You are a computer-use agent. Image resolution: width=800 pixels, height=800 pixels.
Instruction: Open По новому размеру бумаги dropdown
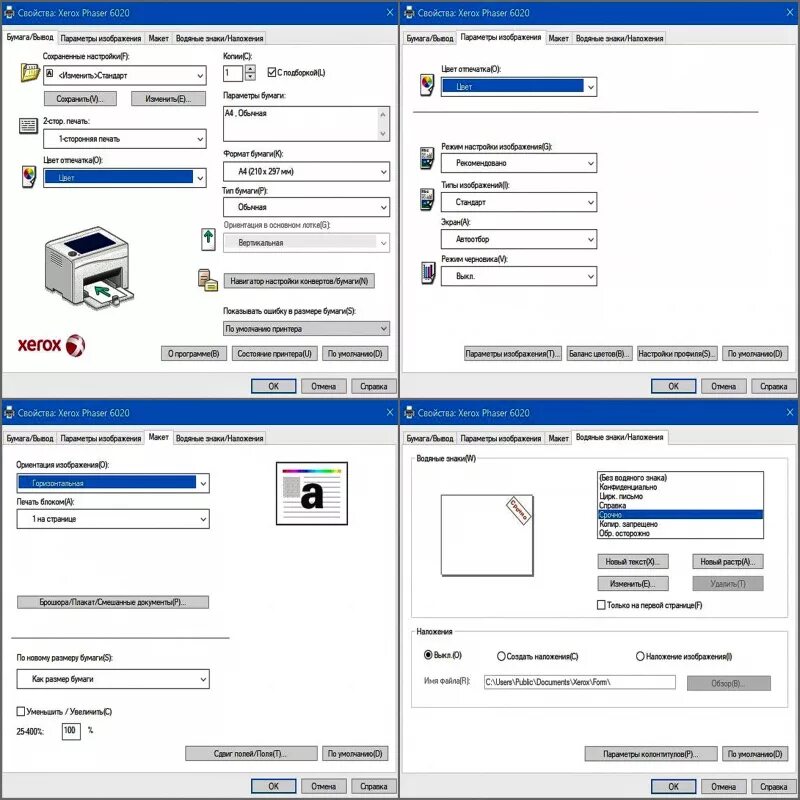coord(113,679)
